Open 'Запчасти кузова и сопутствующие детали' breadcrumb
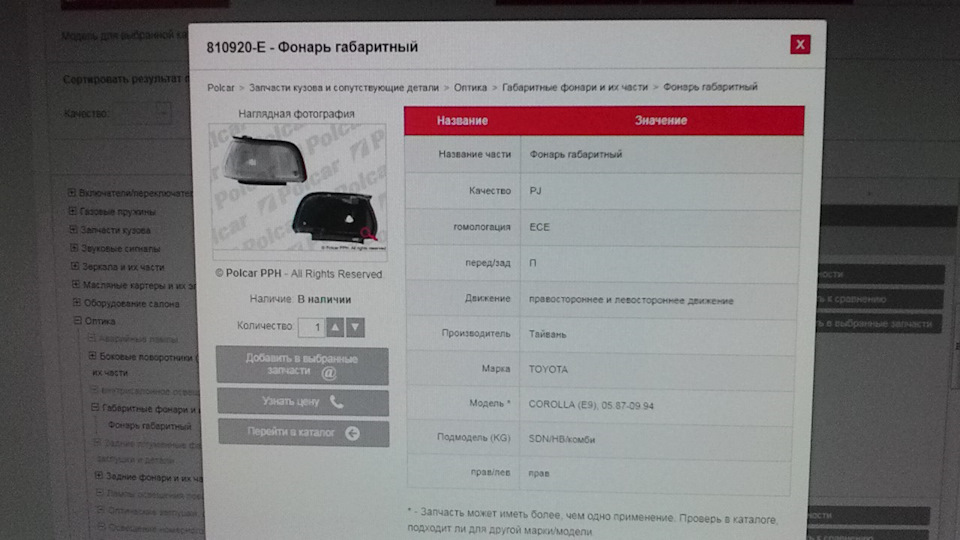 pyautogui.click(x=343, y=88)
